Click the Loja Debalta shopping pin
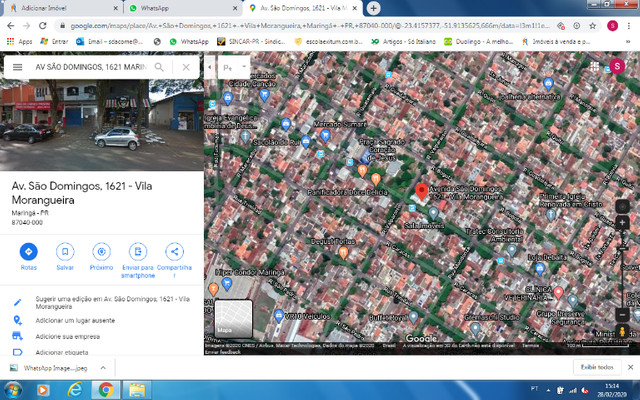The height and width of the screenshot is (400, 640). pyautogui.click(x=540, y=268)
